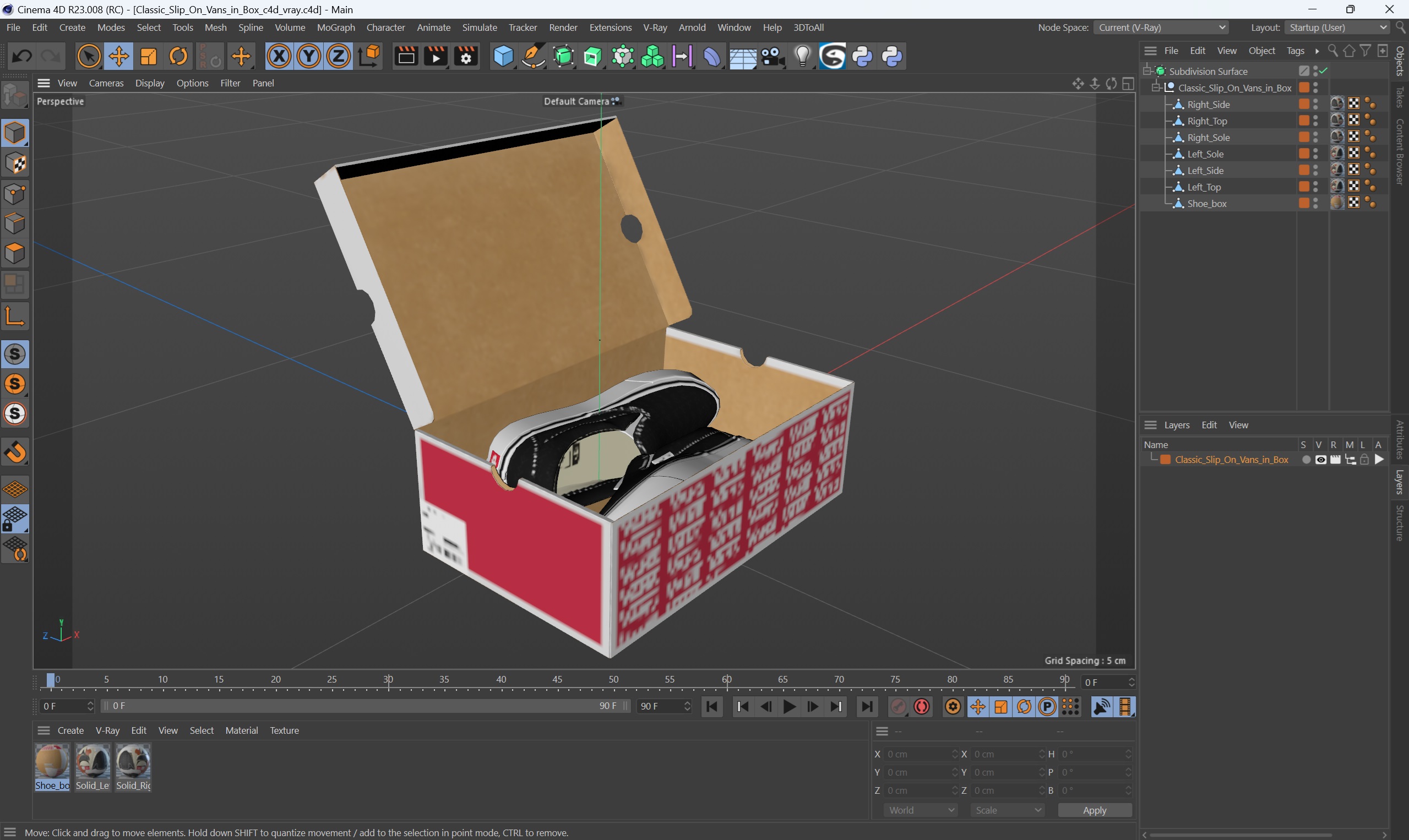Add a Bend deformer icon
Image resolution: width=1409 pixels, height=840 pixels.
pos(712,56)
